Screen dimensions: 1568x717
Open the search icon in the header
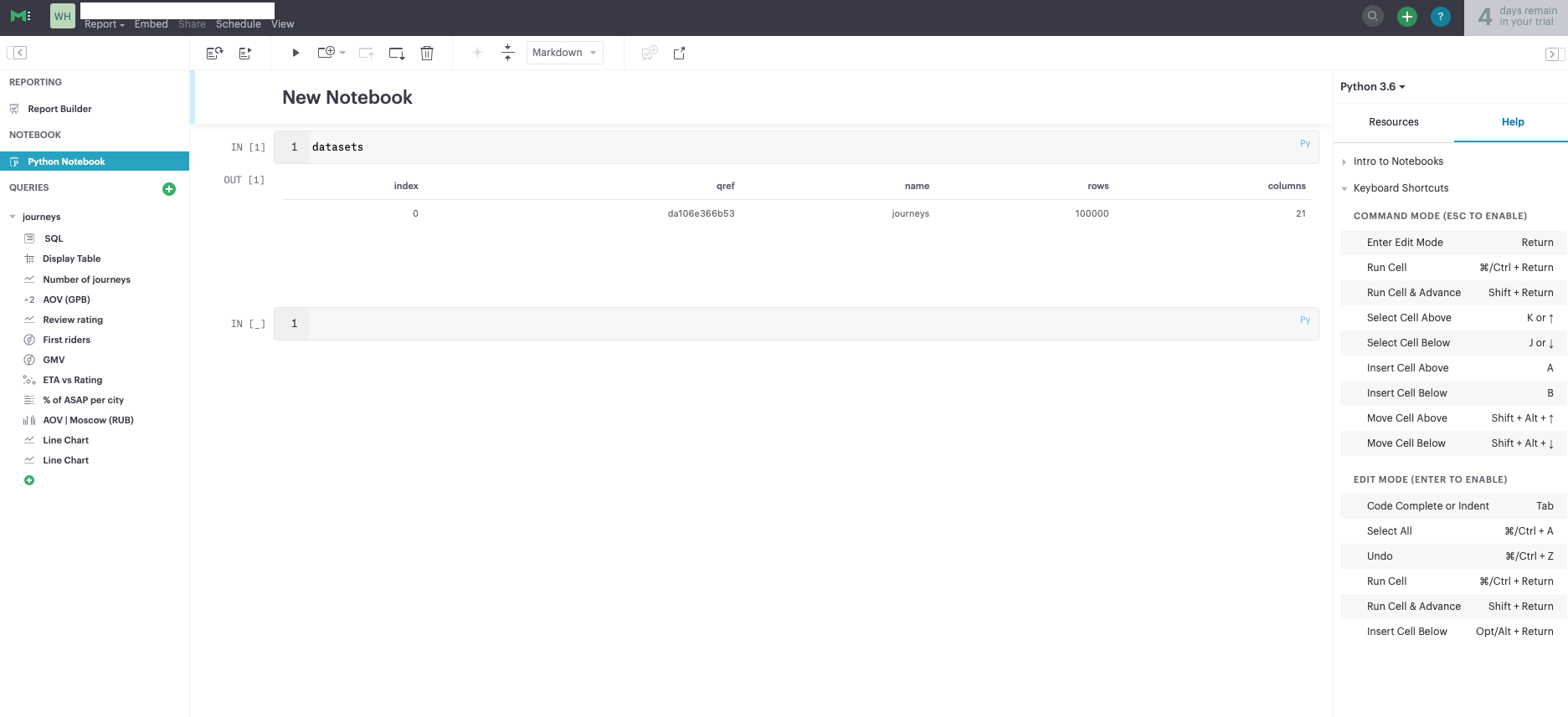[1373, 16]
